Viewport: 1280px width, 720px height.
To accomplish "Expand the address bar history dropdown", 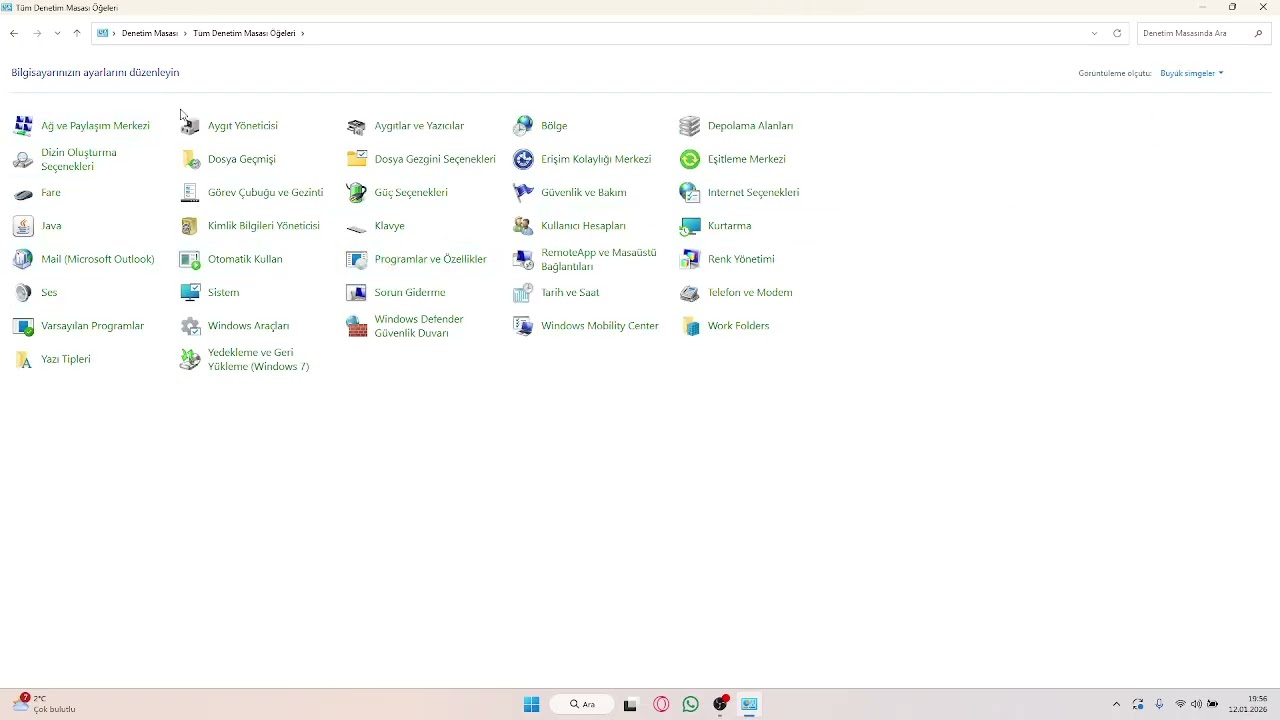I will point(1094,33).
